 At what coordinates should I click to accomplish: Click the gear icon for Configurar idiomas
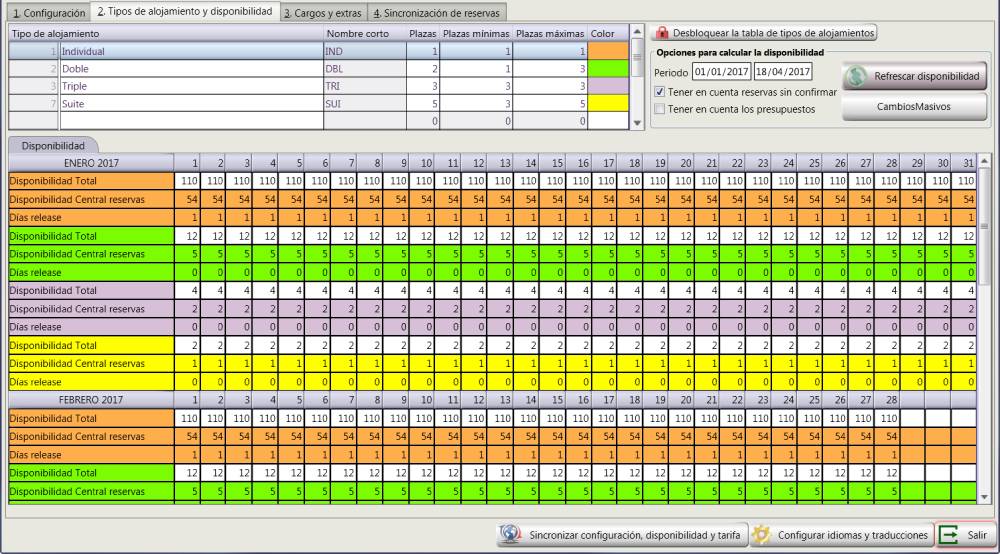pyautogui.click(x=761, y=535)
